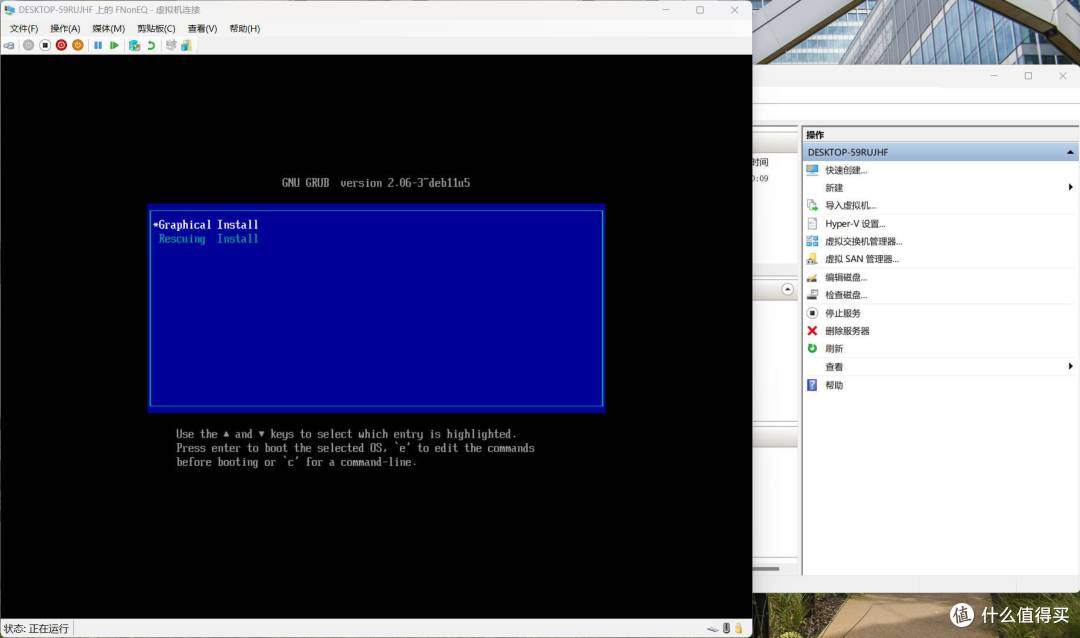
Task: Click 停止服务 in the actions pane
Action: (x=842, y=313)
